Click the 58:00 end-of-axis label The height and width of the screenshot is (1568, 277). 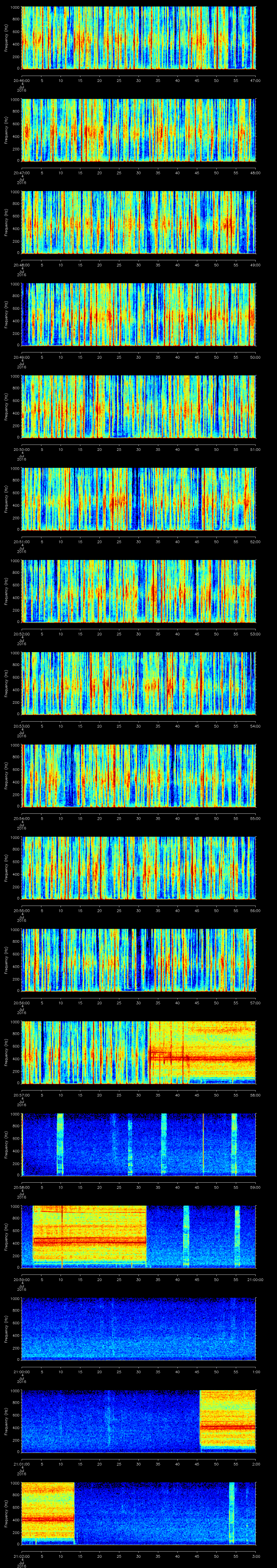click(x=255, y=1095)
